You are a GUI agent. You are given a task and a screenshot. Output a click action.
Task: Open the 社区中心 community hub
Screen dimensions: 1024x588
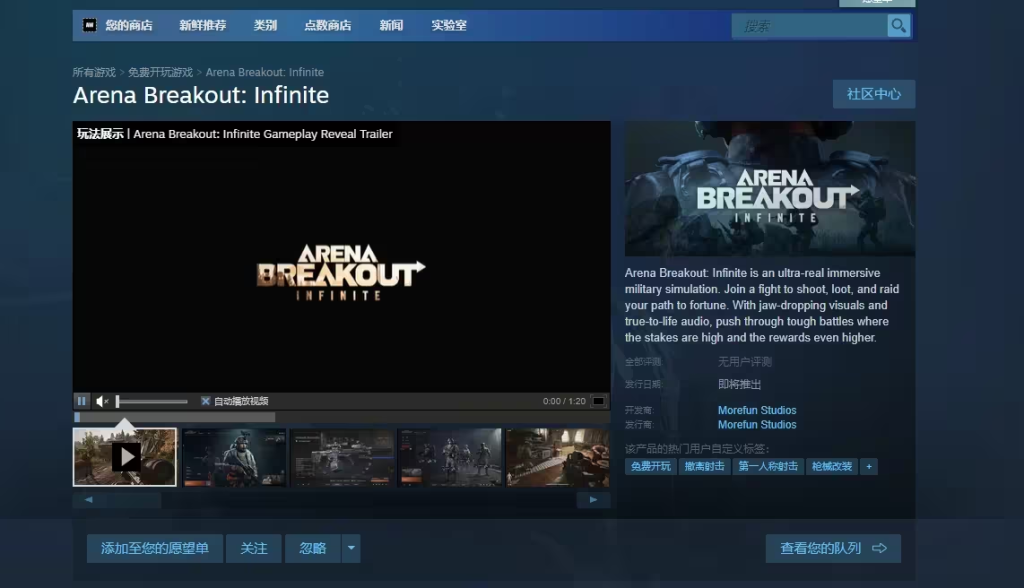pyautogui.click(x=874, y=94)
